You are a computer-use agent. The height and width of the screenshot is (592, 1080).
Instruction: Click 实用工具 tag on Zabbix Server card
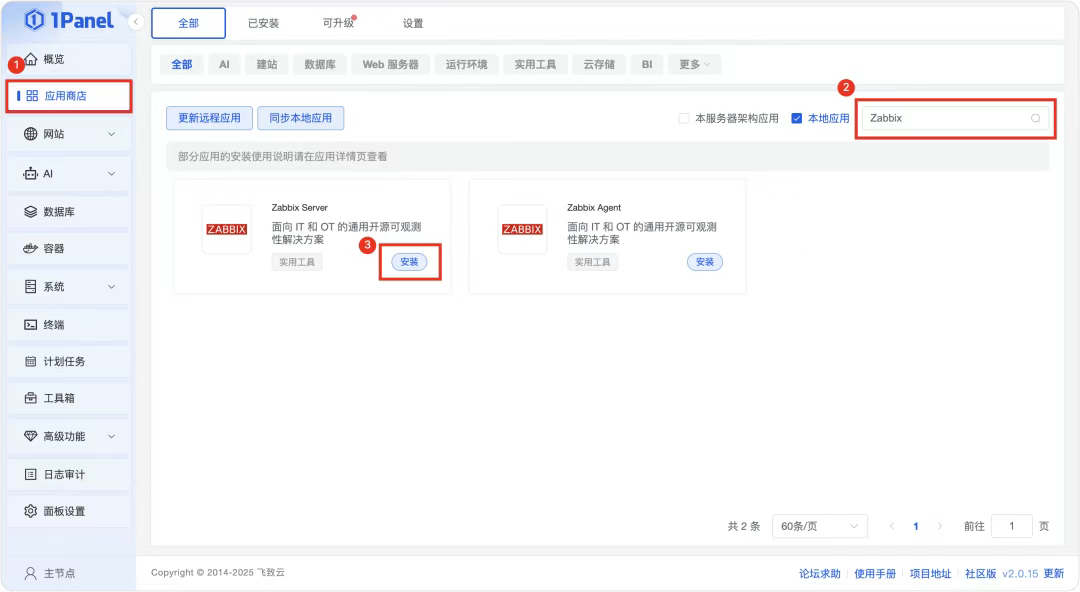pyautogui.click(x=297, y=262)
